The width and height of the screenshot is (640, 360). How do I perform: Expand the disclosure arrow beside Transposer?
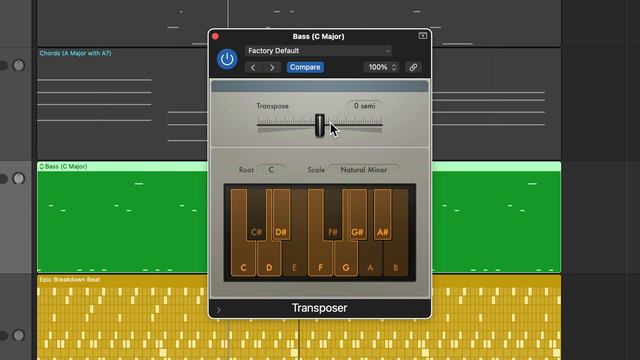[219, 310]
